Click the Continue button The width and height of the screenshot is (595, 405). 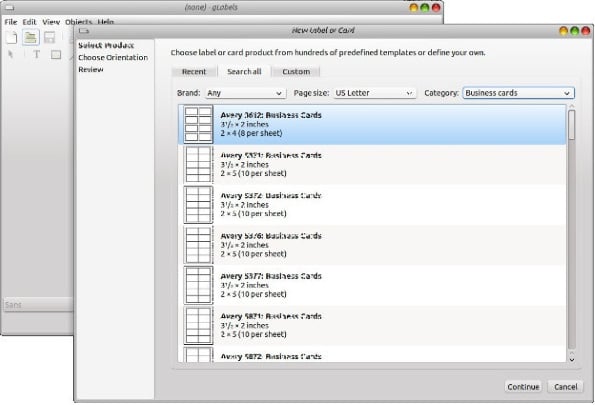pyautogui.click(x=523, y=387)
